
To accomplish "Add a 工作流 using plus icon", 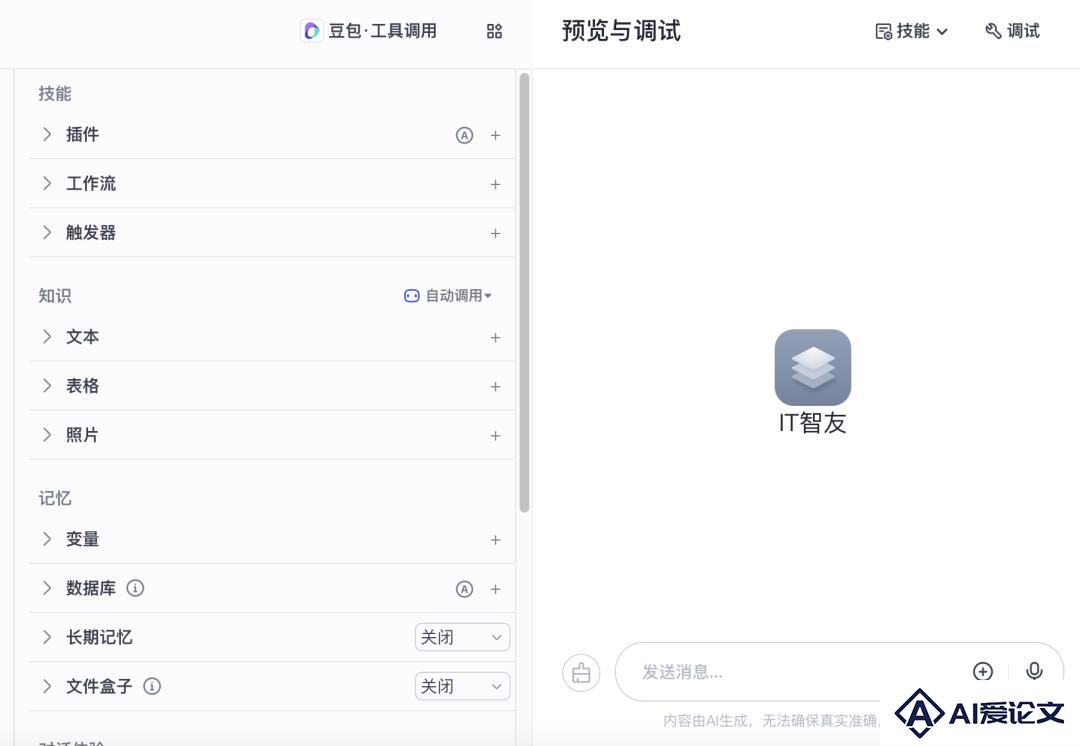I will point(495,185).
